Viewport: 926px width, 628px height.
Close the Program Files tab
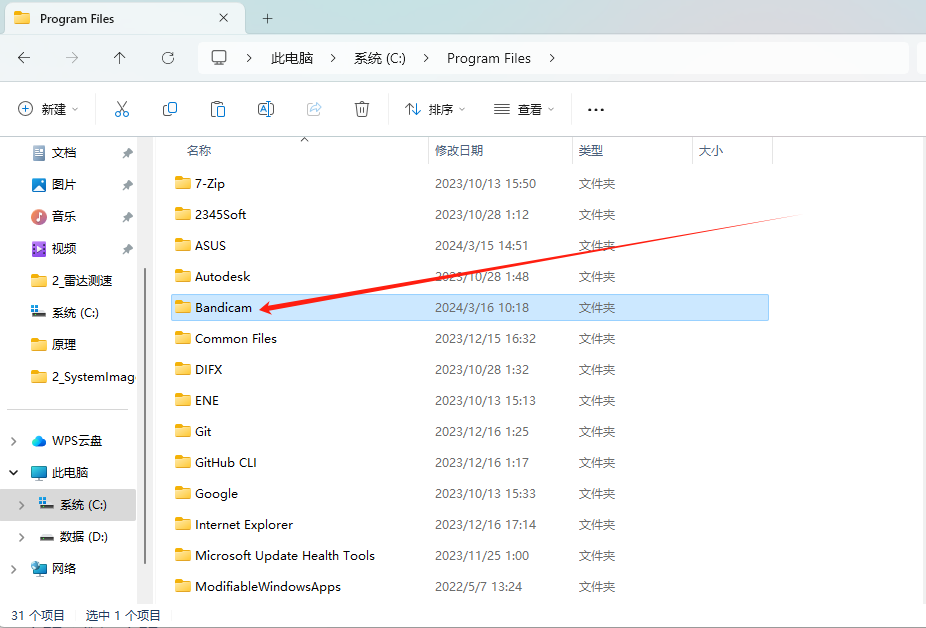point(223,18)
